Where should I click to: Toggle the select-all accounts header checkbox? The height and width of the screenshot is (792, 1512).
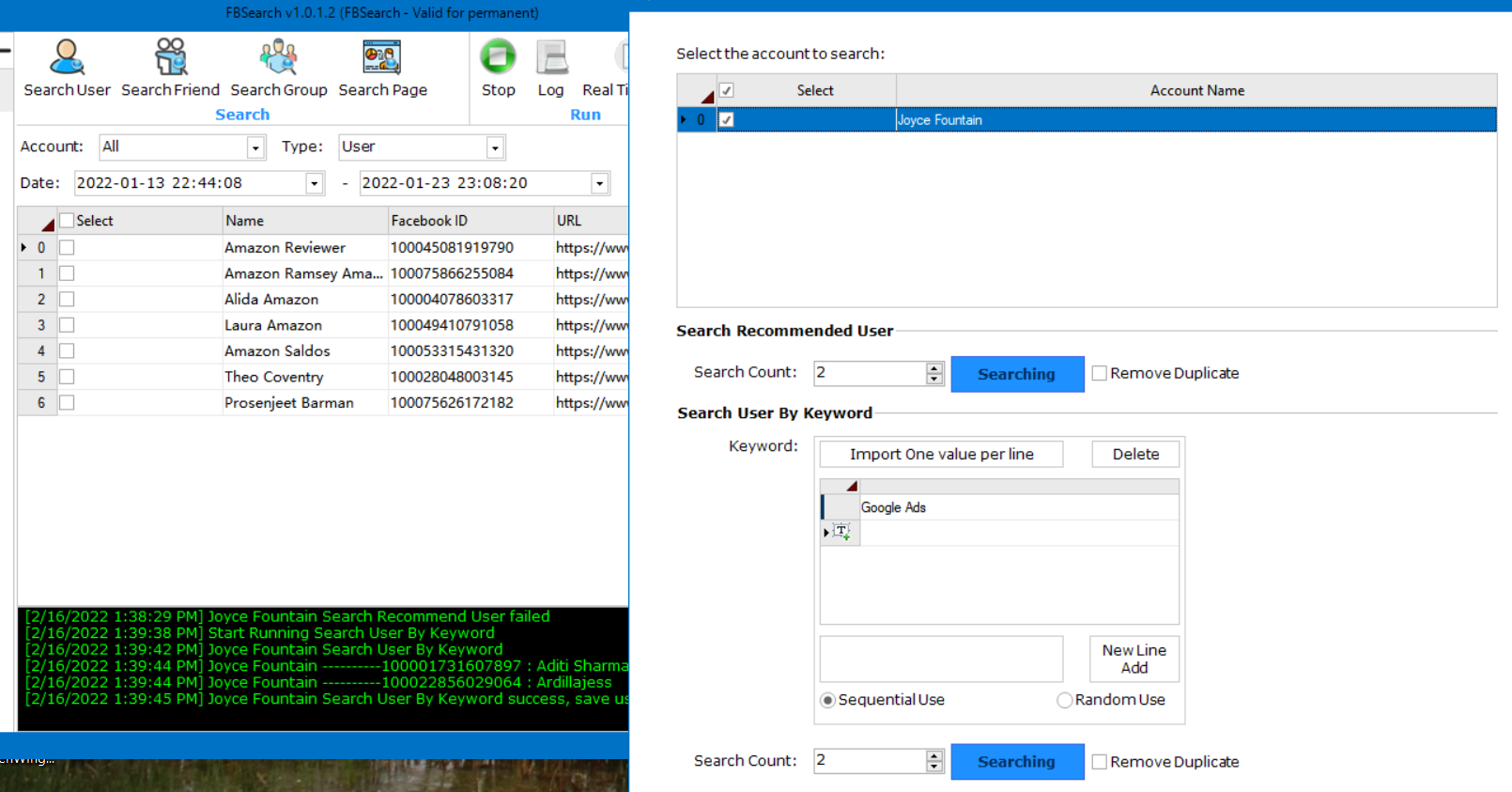726,91
